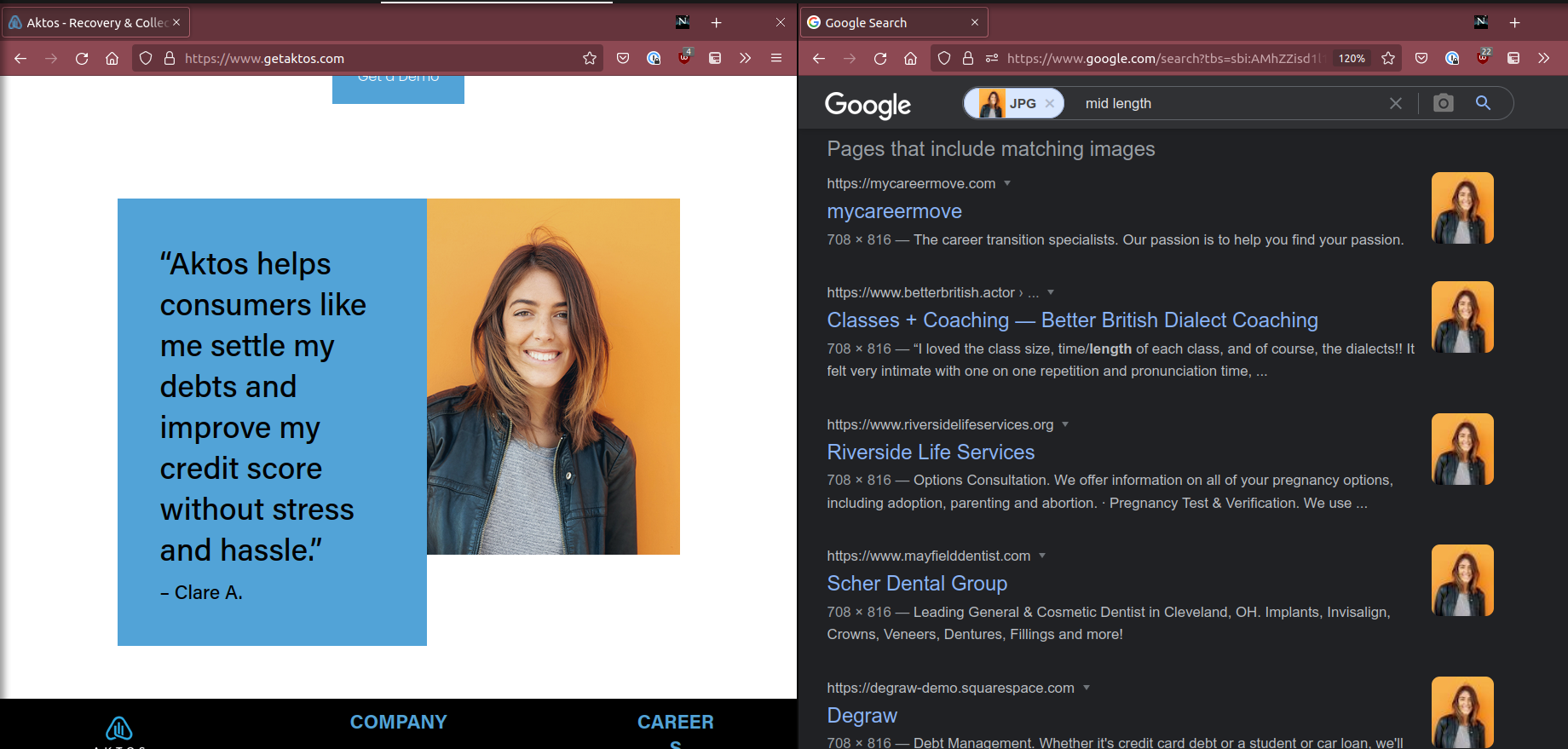This screenshot has width=1568, height=749.
Task: Expand options arrow next to mayfielddentist.com URL
Action: 1042,556
